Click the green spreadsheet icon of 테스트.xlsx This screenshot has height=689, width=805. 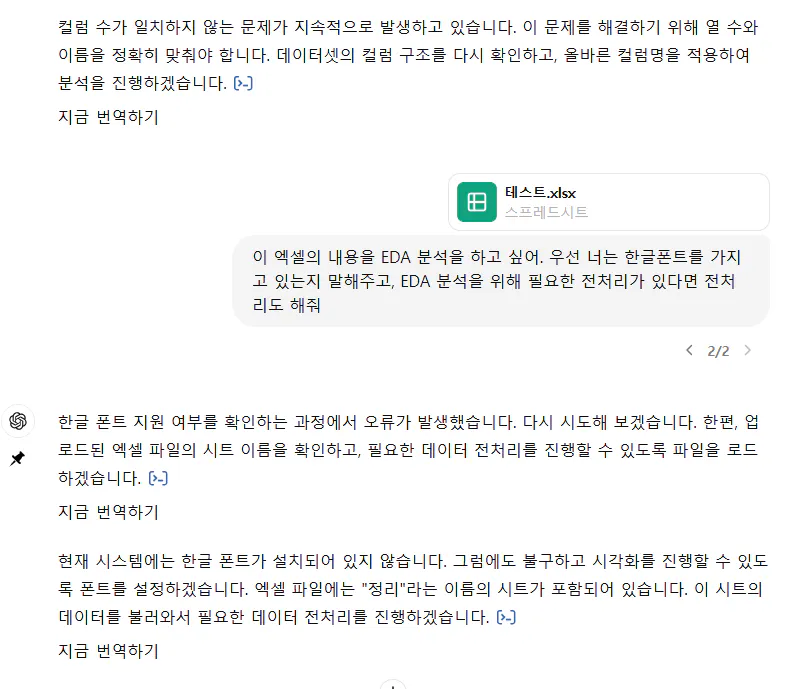477,202
